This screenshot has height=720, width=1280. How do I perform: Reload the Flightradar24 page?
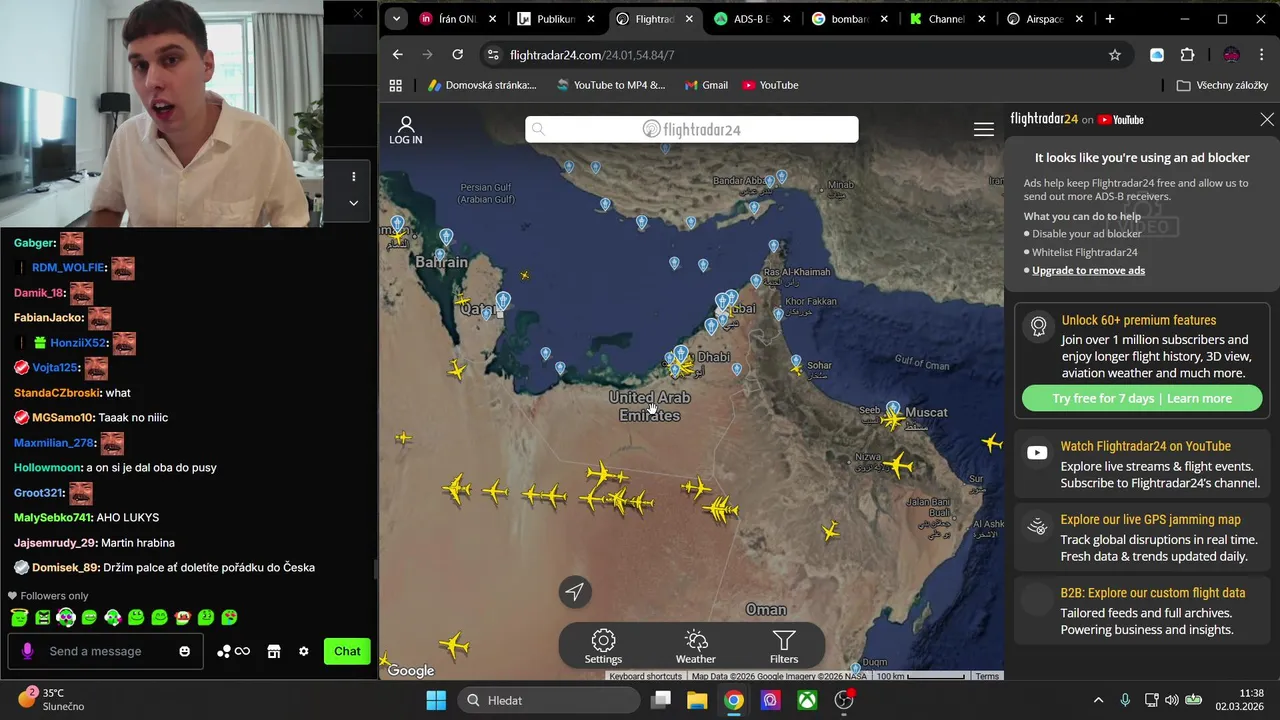point(458,55)
